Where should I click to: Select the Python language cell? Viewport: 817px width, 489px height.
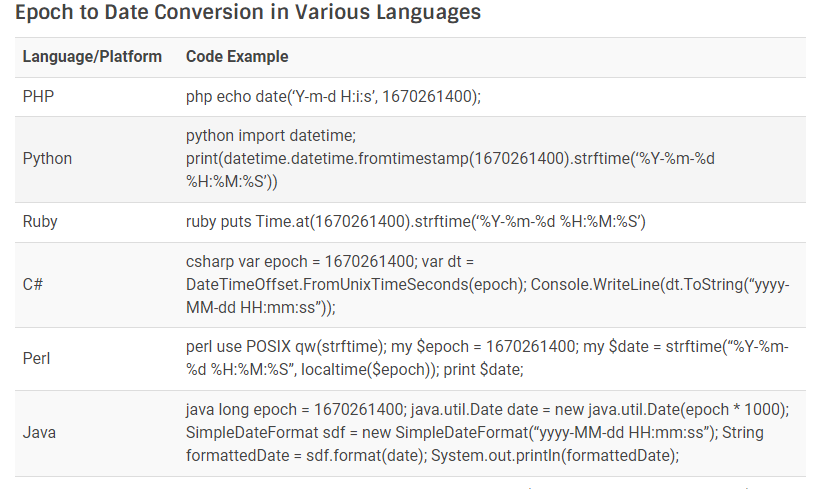pos(47,158)
